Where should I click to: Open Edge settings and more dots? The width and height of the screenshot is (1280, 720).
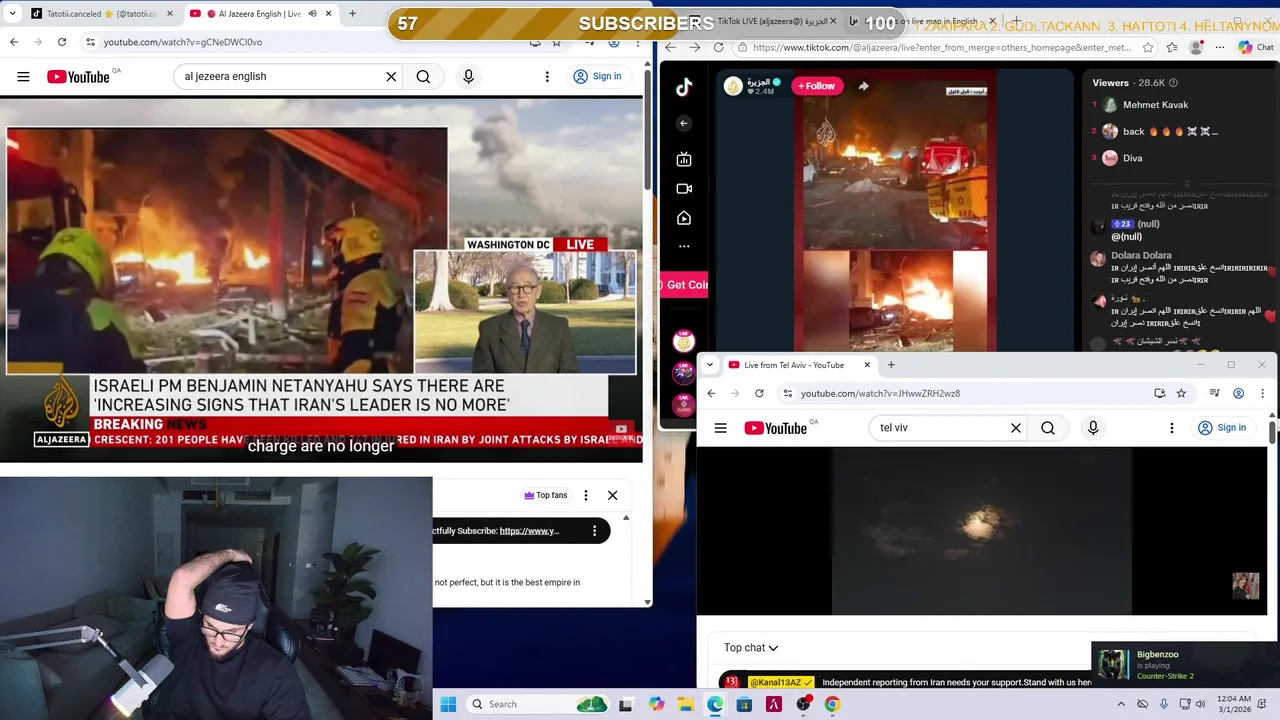[1221, 47]
